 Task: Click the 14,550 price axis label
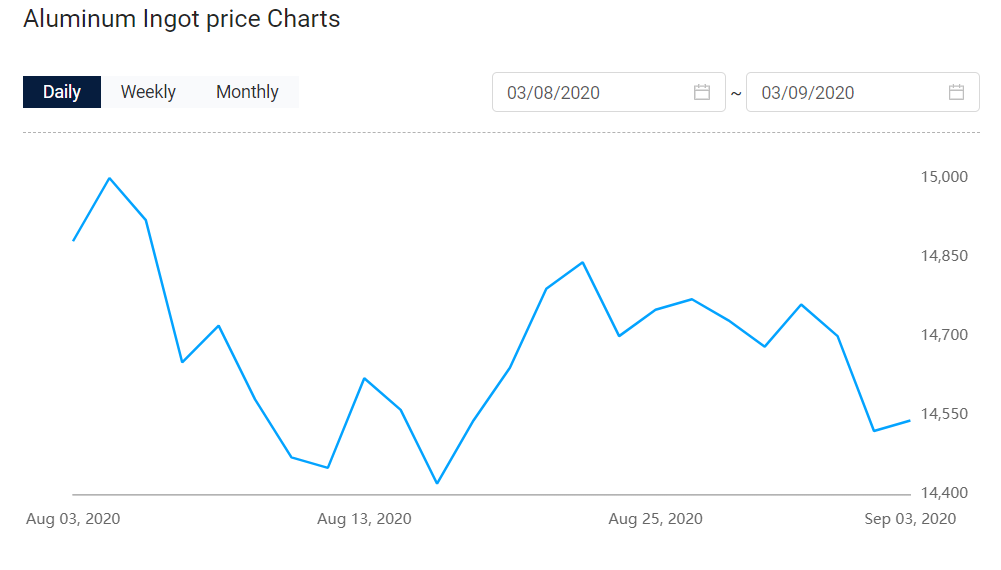(x=944, y=414)
